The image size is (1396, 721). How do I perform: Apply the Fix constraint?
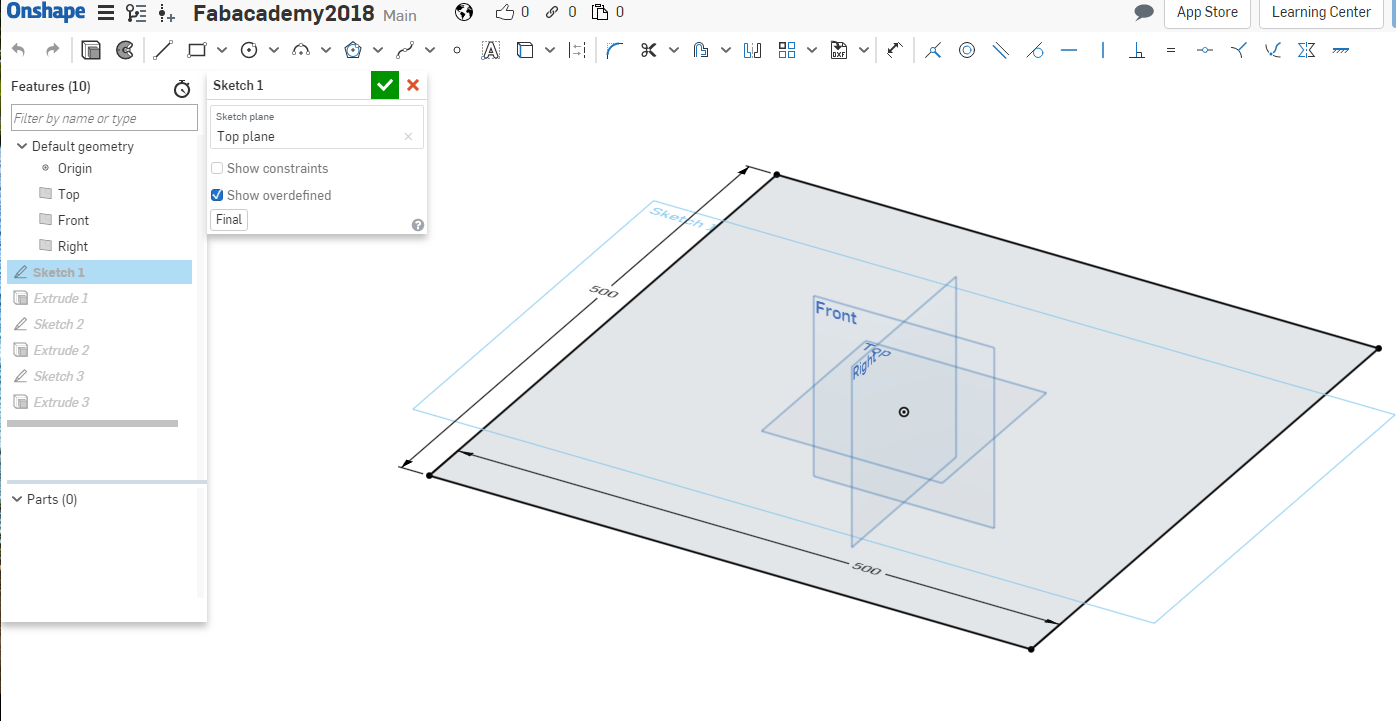(x=1341, y=50)
